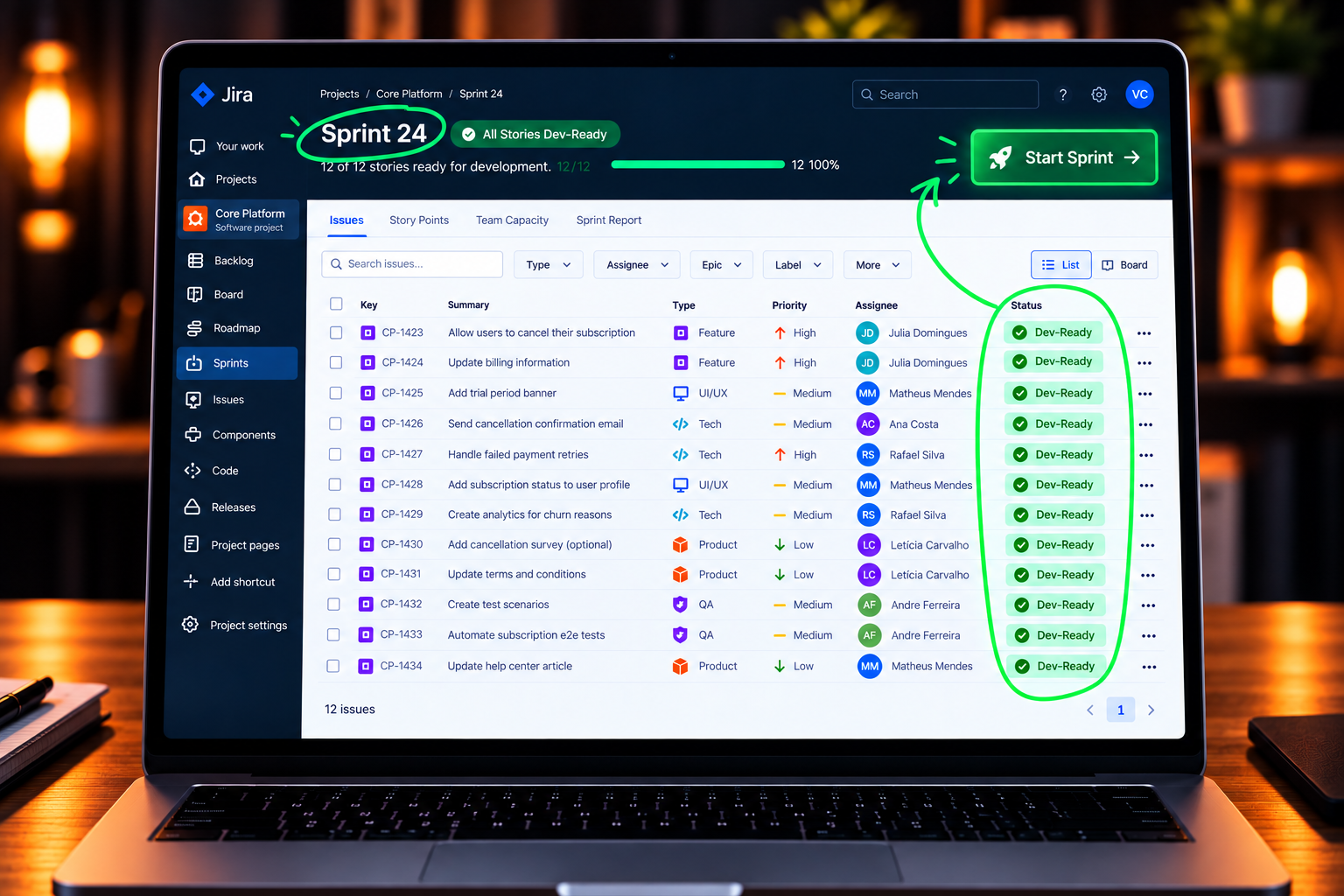The height and width of the screenshot is (896, 1344).
Task: Click the Backlog sidebar icon
Action: (x=195, y=261)
